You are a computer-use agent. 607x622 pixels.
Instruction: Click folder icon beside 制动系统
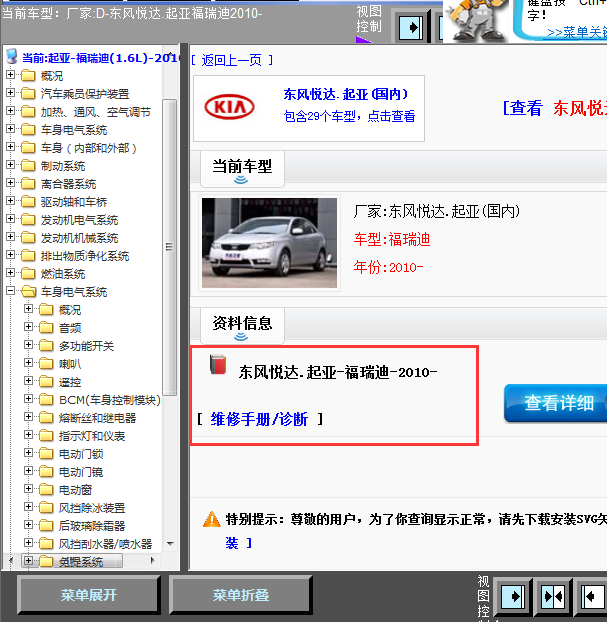pos(28,166)
